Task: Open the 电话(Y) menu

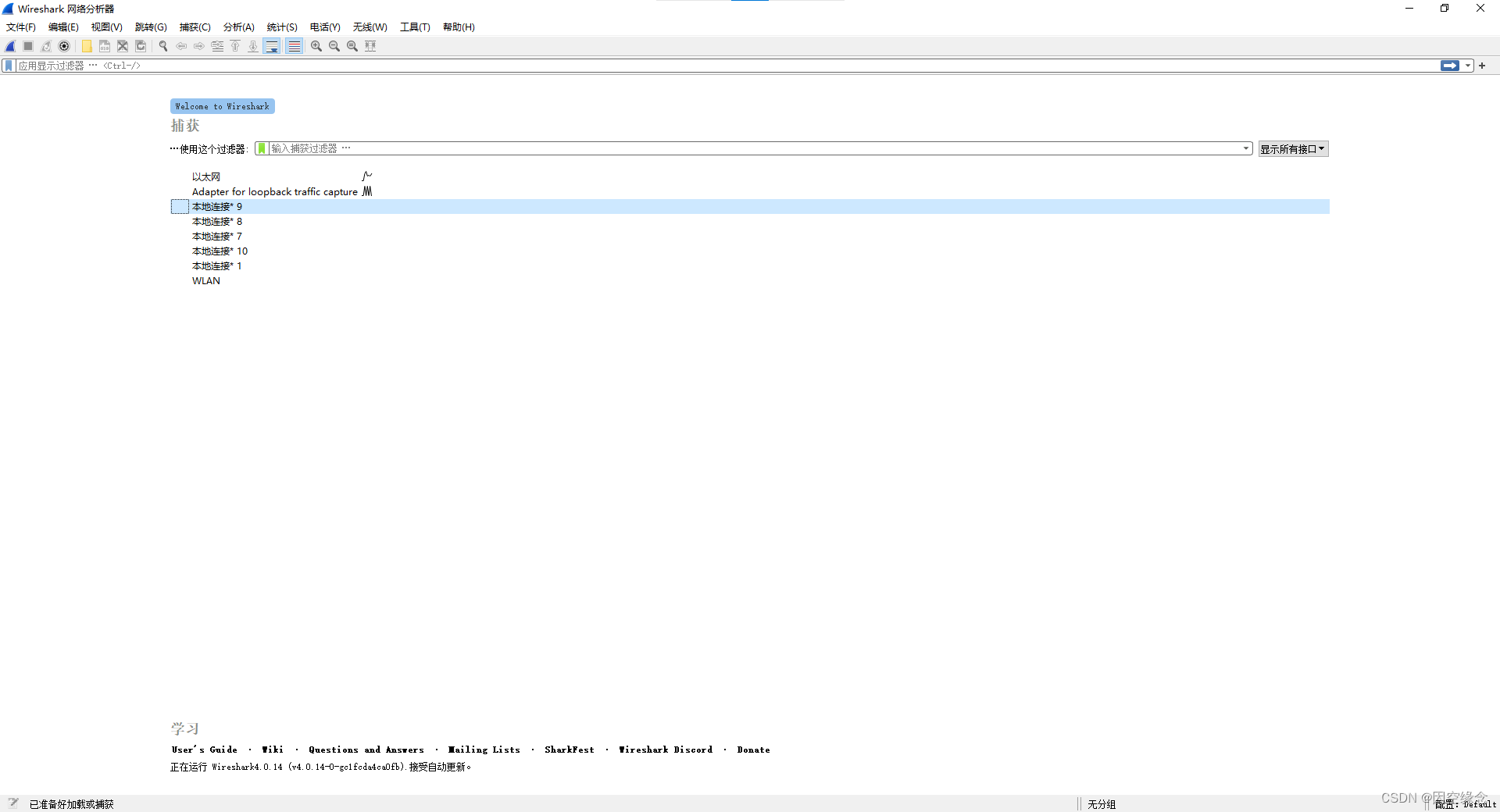Action: [x=325, y=27]
